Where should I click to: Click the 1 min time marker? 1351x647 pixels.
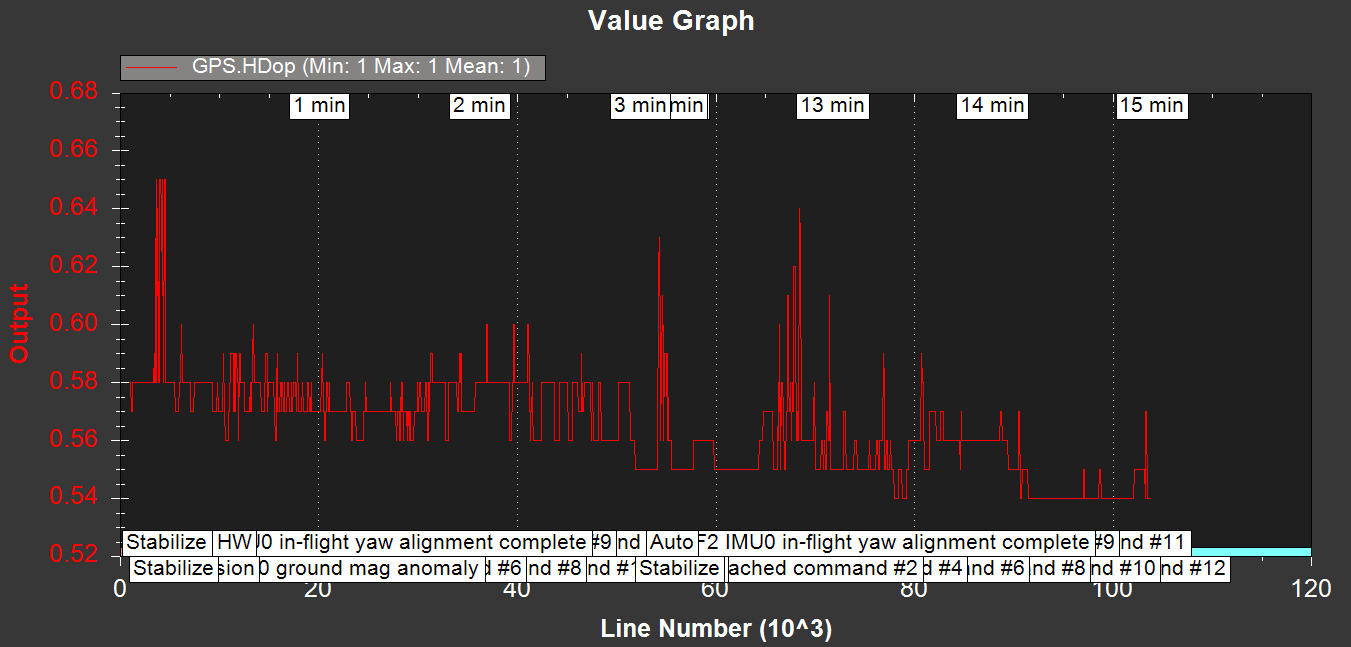[320, 105]
